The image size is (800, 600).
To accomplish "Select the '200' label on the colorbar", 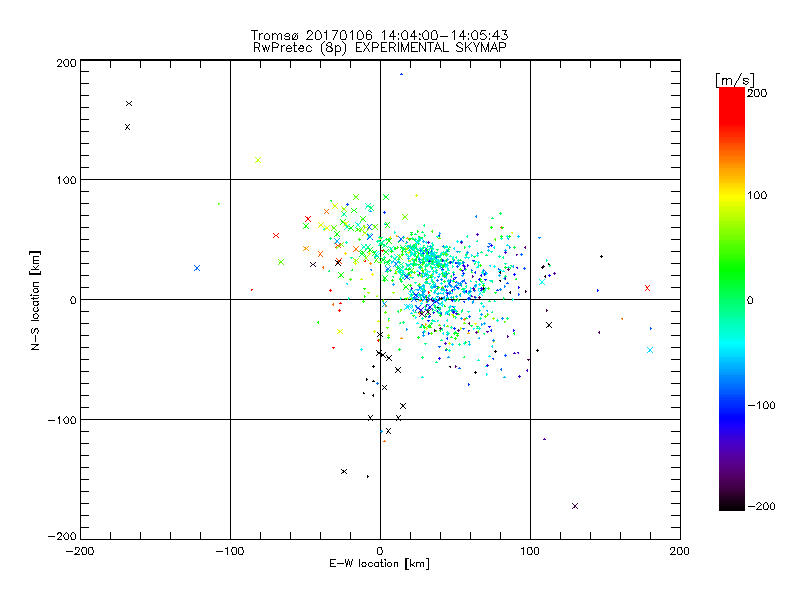I will 757,93.
